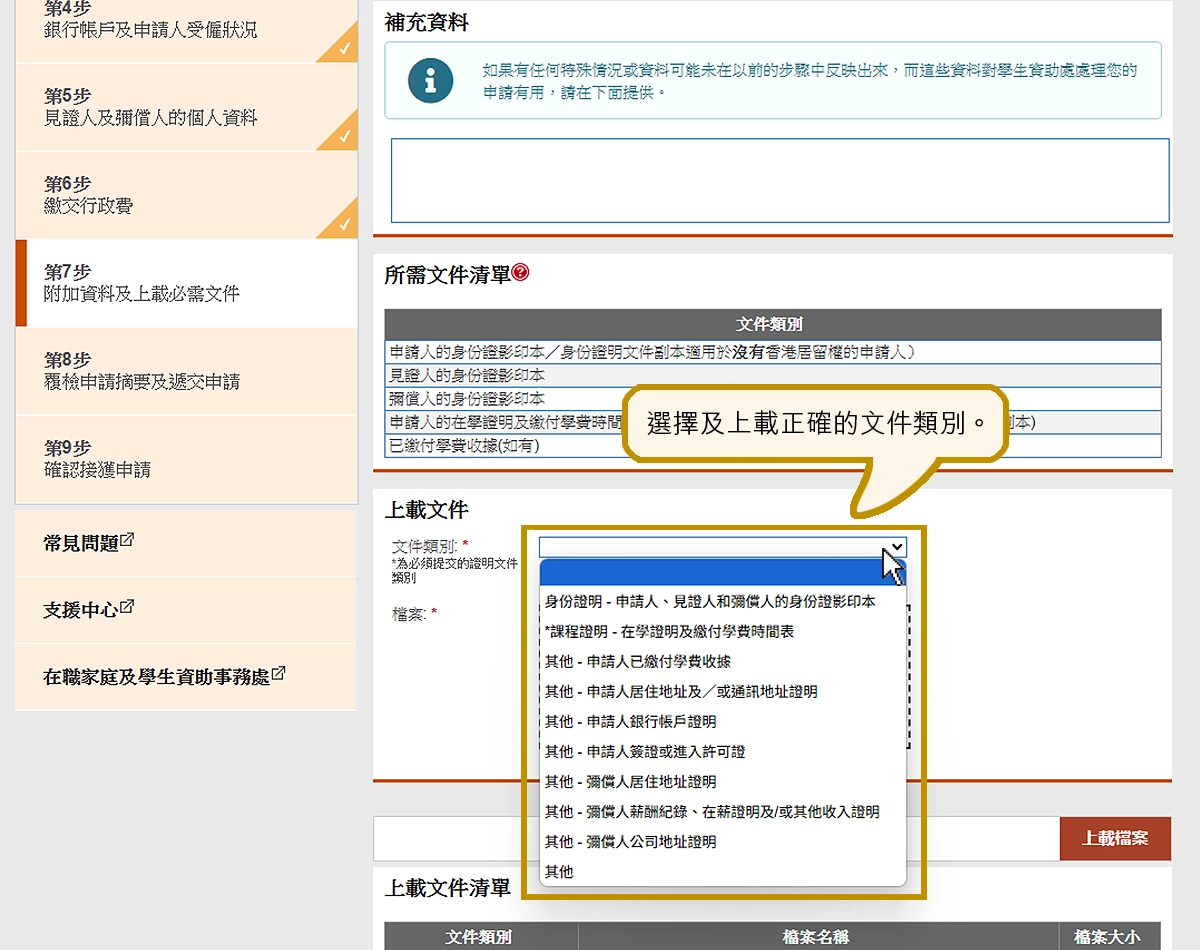Click inside the 補充資料 text area
Screen dimensions: 1200x950
pos(779,180)
